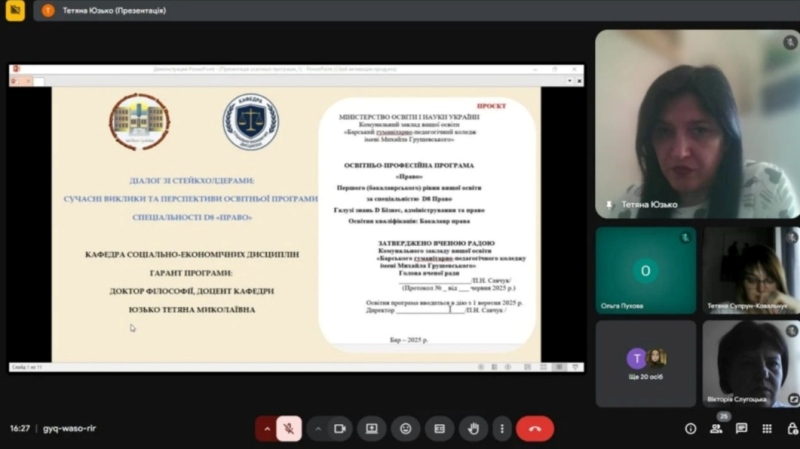The height and width of the screenshot is (449, 800).
Task: Open more options three-dot menu
Action: click(x=502, y=429)
